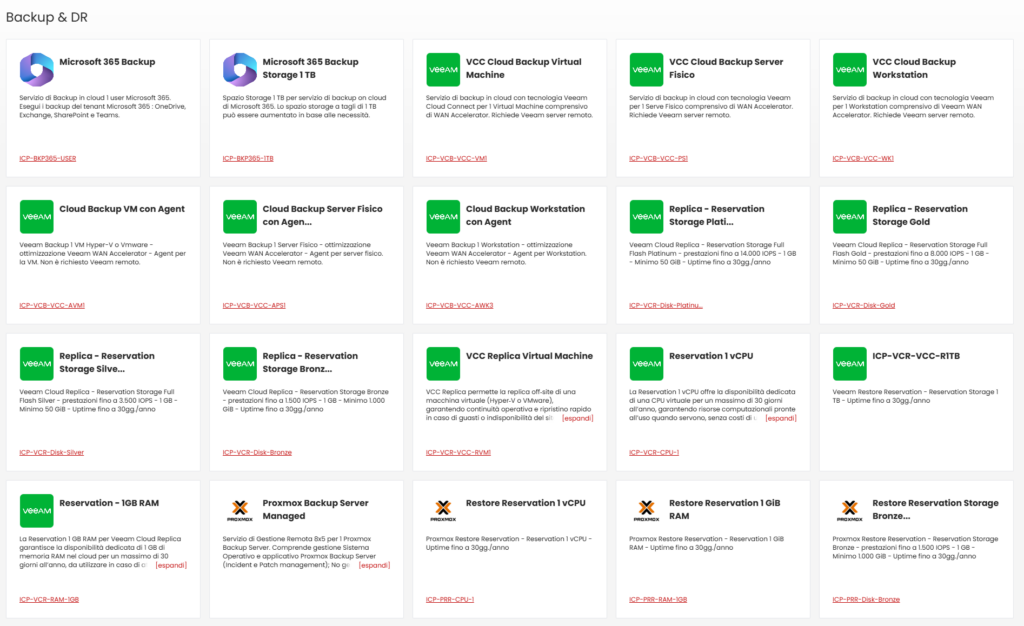Expand the Reservation 1 vCPU description
Image resolution: width=1024 pixels, height=626 pixels.
(781, 418)
